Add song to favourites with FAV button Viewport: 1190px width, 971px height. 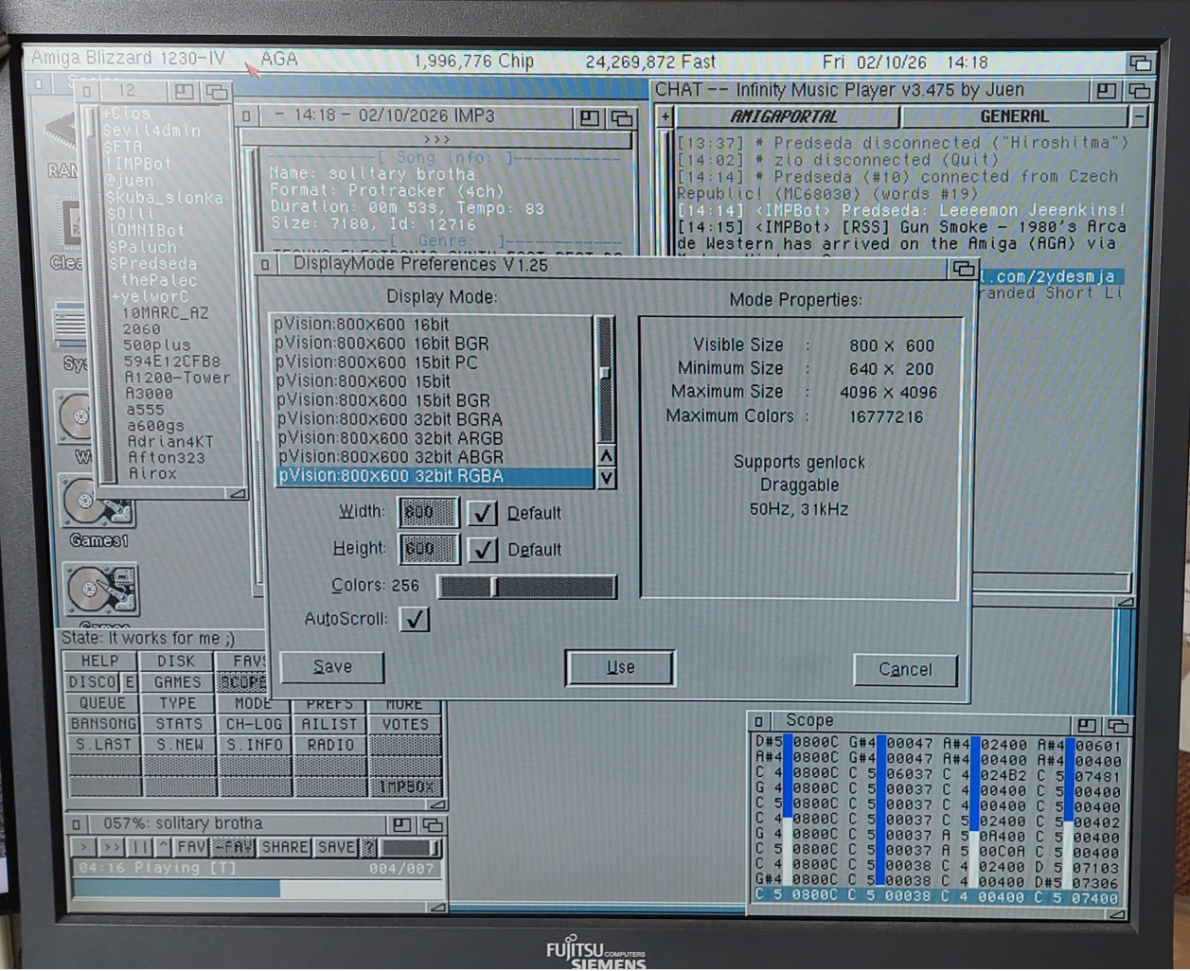point(192,846)
